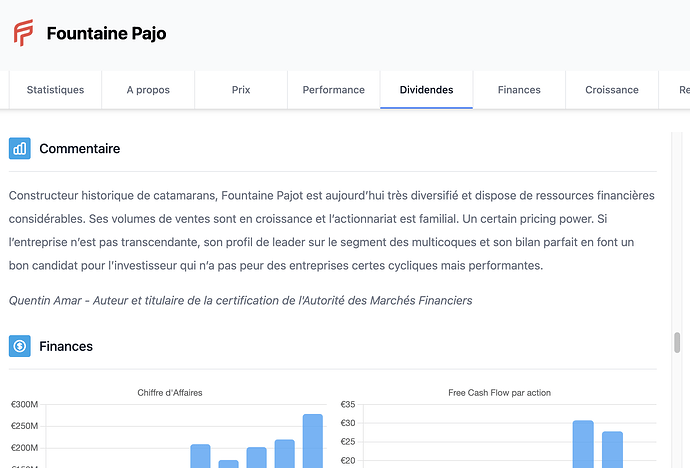
Task: Click the Commentaire section heading
Action: [80, 149]
